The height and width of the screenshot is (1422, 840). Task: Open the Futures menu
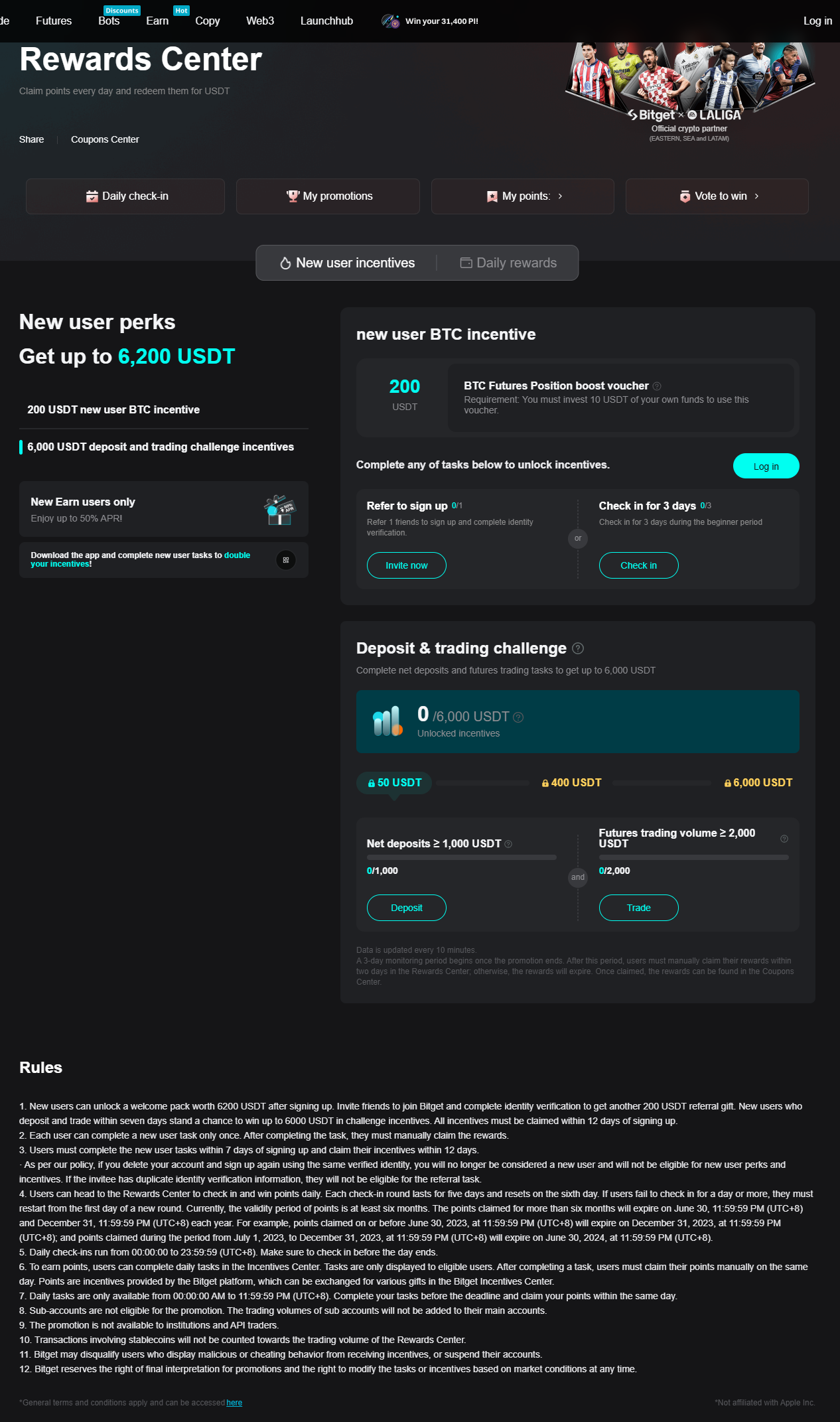(54, 21)
